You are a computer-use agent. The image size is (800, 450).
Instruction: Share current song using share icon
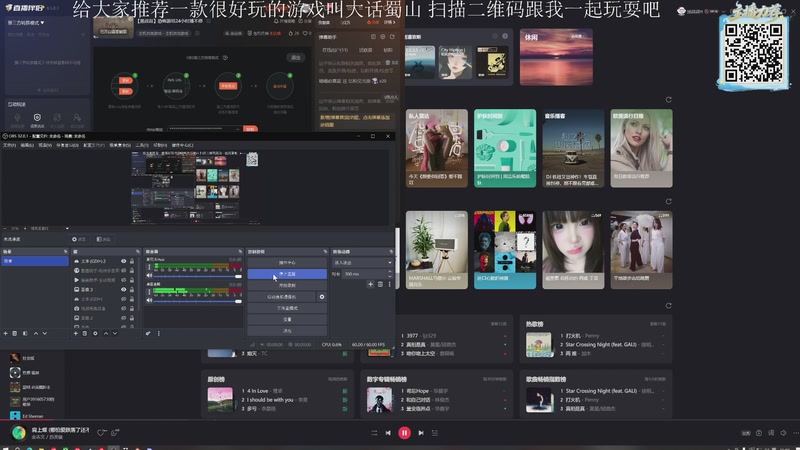(115, 433)
